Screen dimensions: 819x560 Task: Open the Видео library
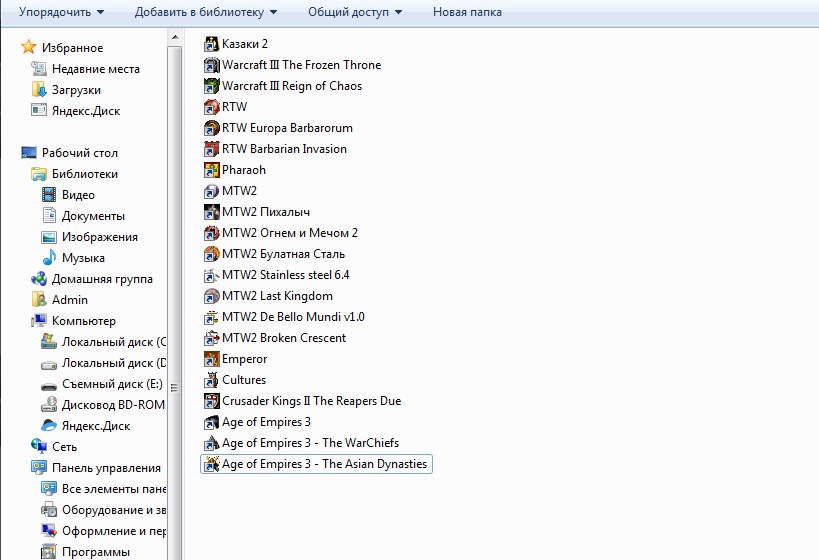click(78, 195)
